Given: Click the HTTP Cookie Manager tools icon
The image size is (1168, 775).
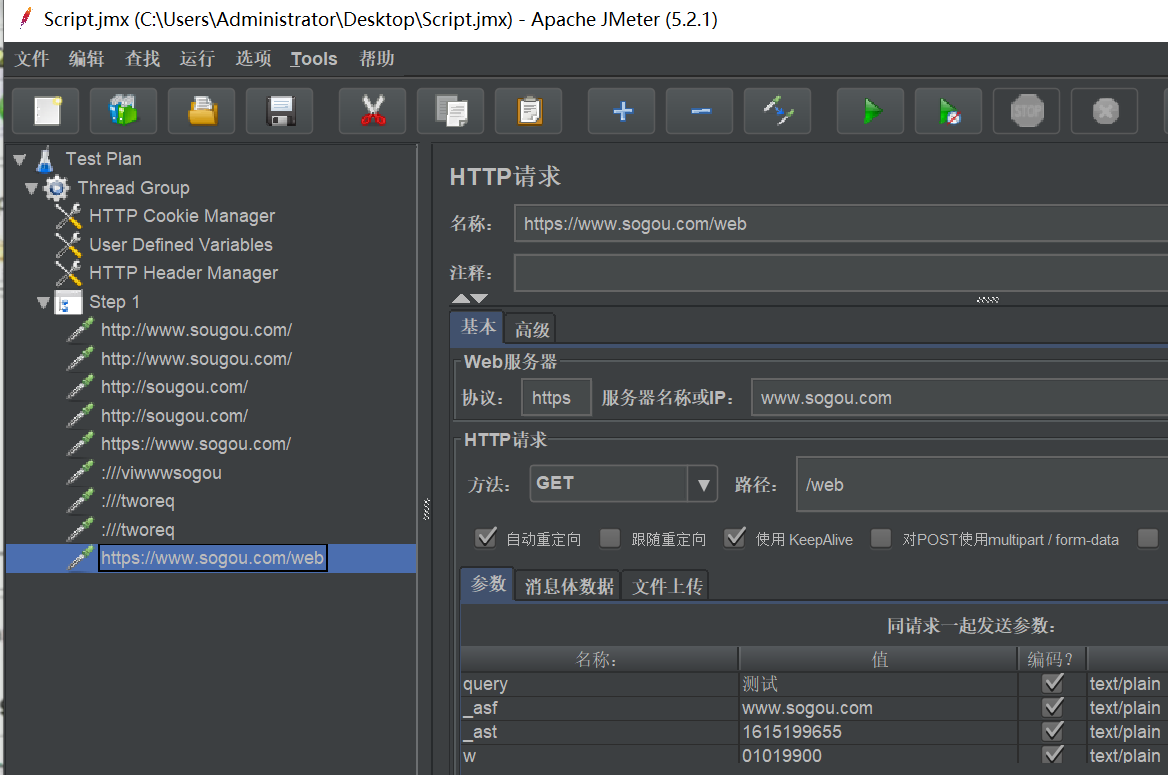Looking at the screenshot, I should click(x=68, y=216).
